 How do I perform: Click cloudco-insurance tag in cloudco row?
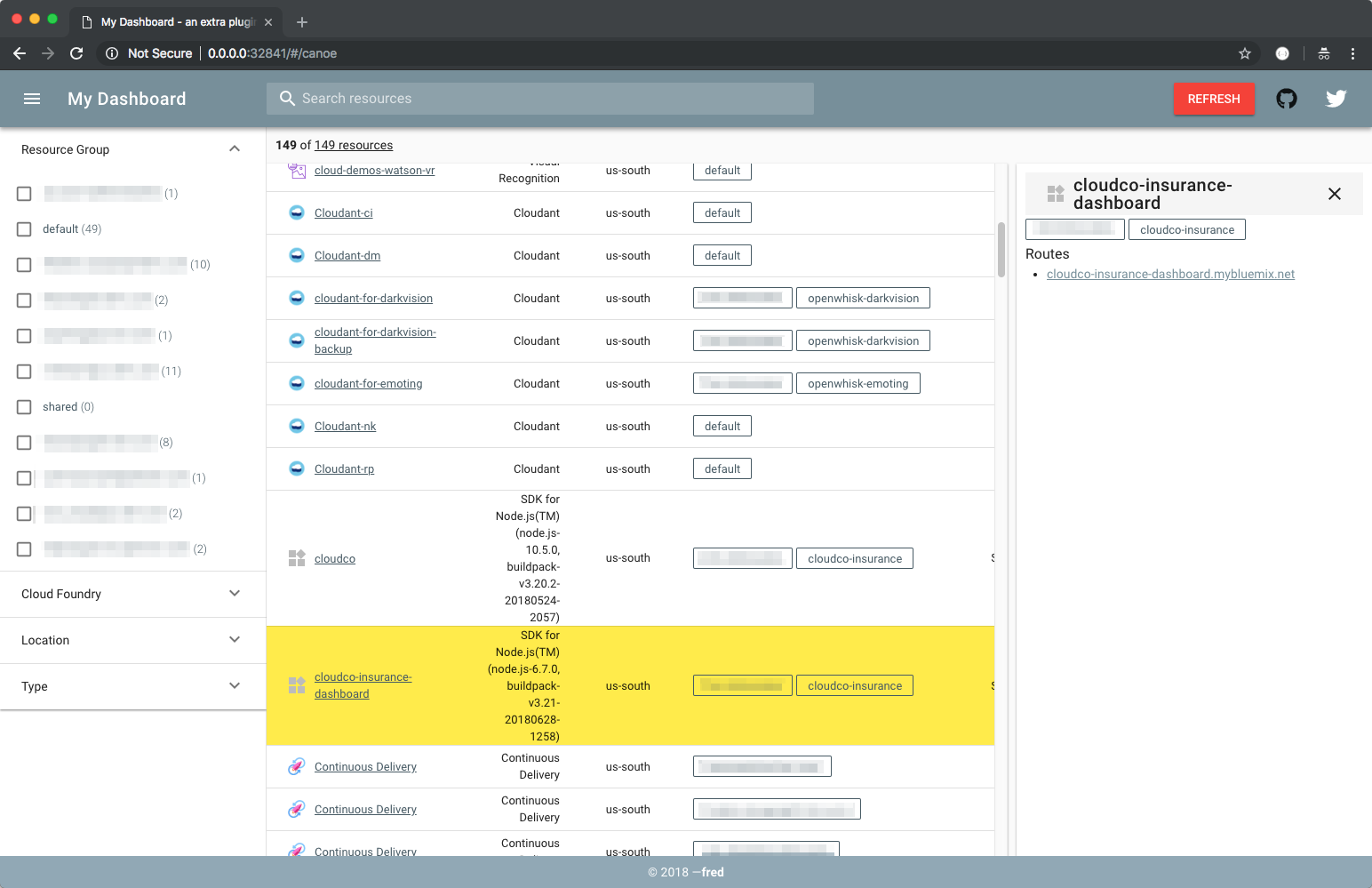tap(855, 558)
